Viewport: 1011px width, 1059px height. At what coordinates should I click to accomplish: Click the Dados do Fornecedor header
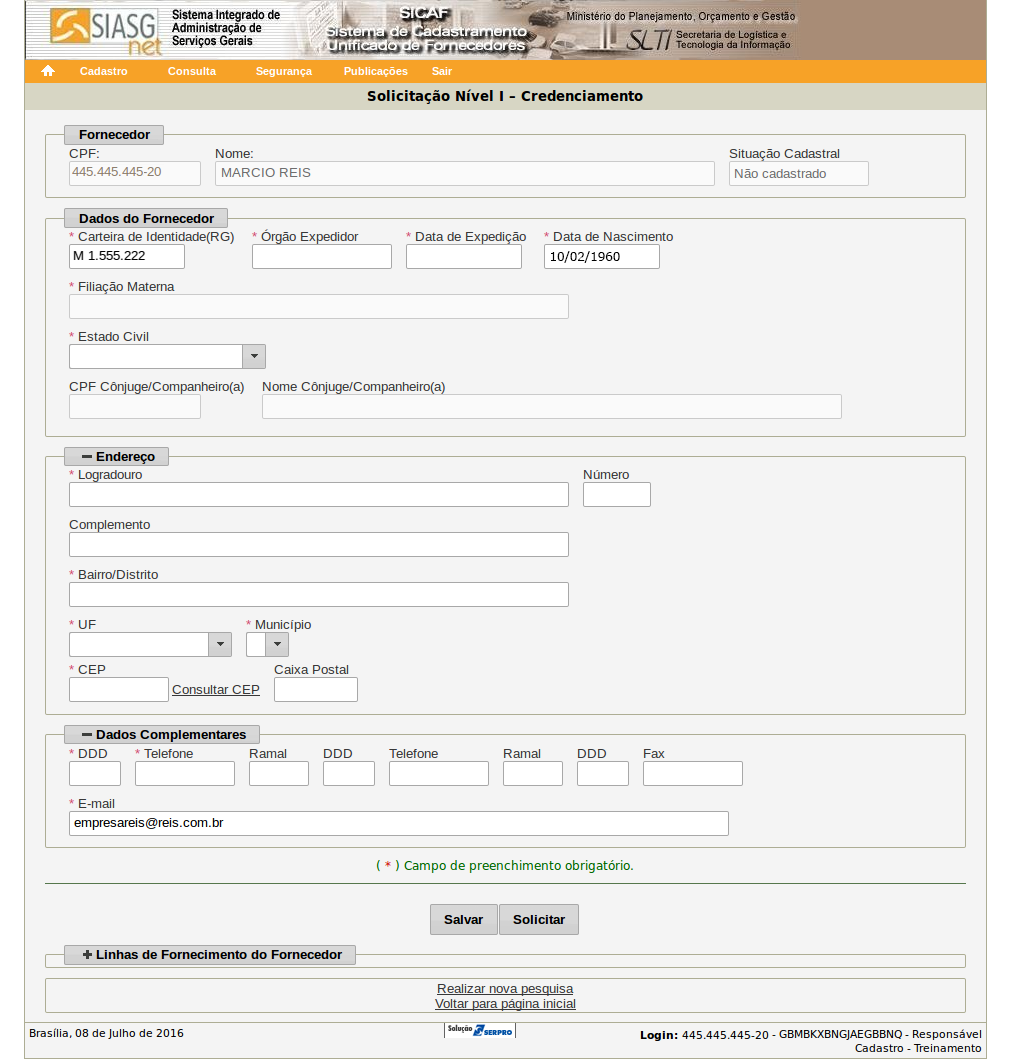pyautogui.click(x=146, y=218)
